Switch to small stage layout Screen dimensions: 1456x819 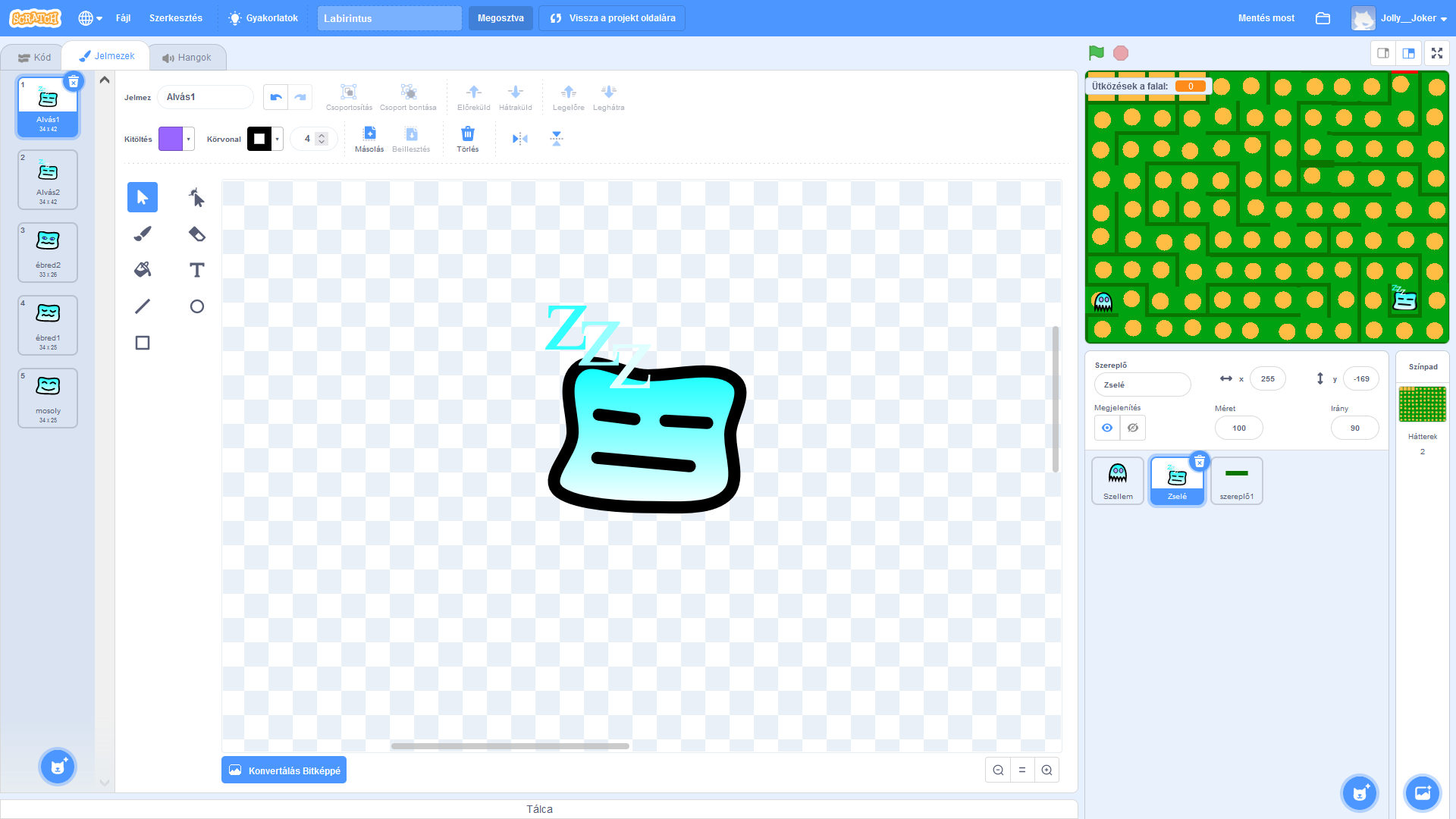click(x=1383, y=53)
